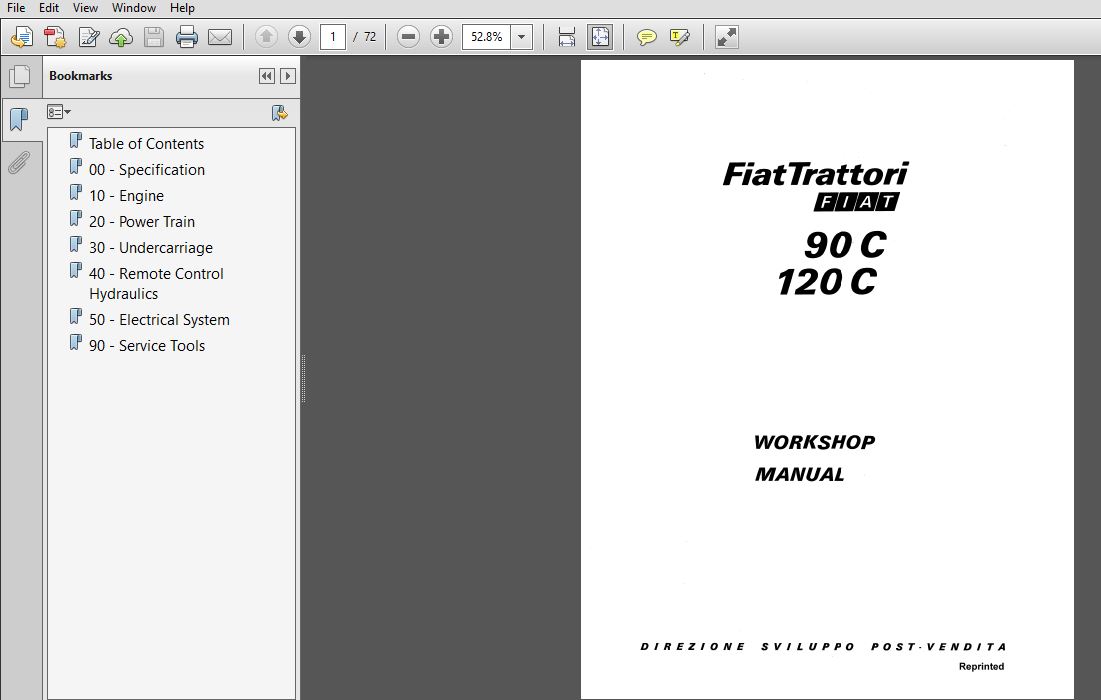This screenshot has height=700, width=1101.
Task: Click the bookmark icon beside Table of Contents
Action: tap(76, 141)
